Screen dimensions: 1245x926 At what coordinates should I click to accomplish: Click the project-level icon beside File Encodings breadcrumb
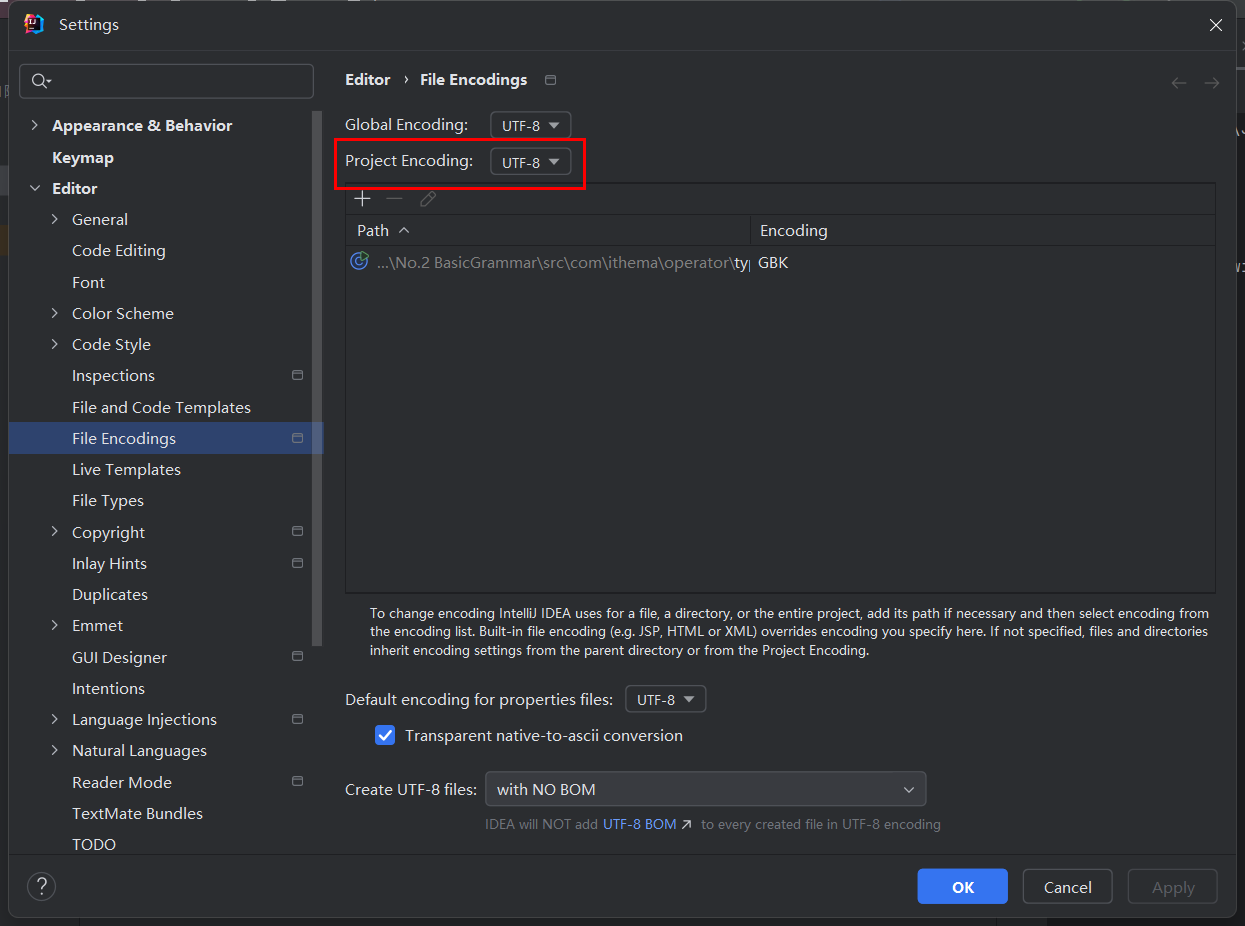tap(550, 80)
